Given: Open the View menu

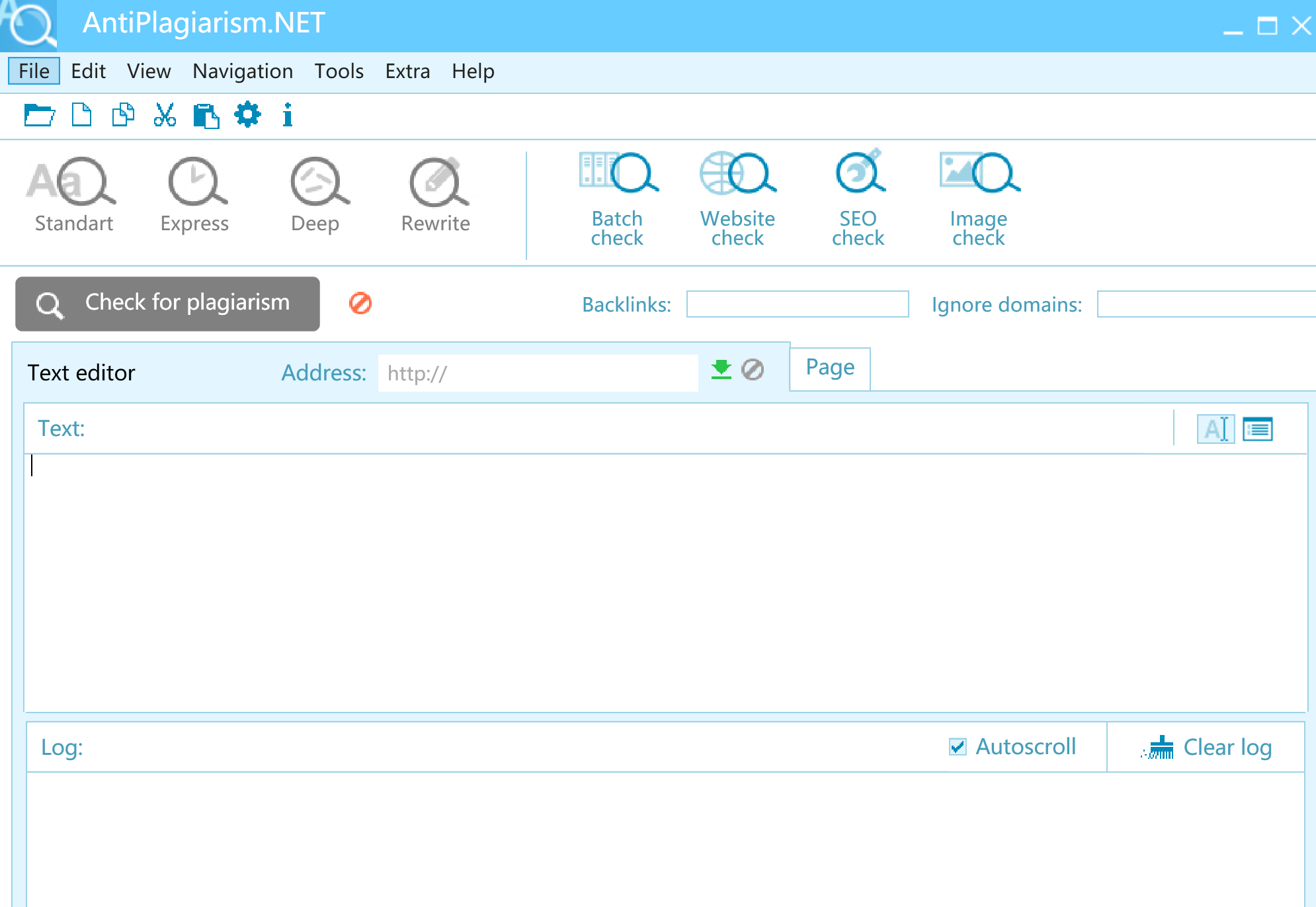Looking at the screenshot, I should pos(149,71).
